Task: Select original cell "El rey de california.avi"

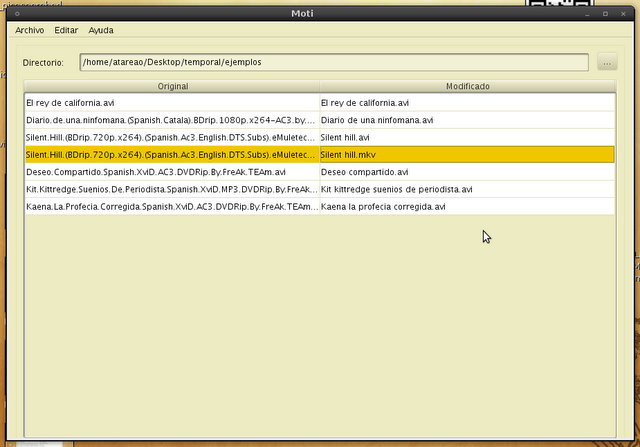Action: pyautogui.click(x=172, y=103)
